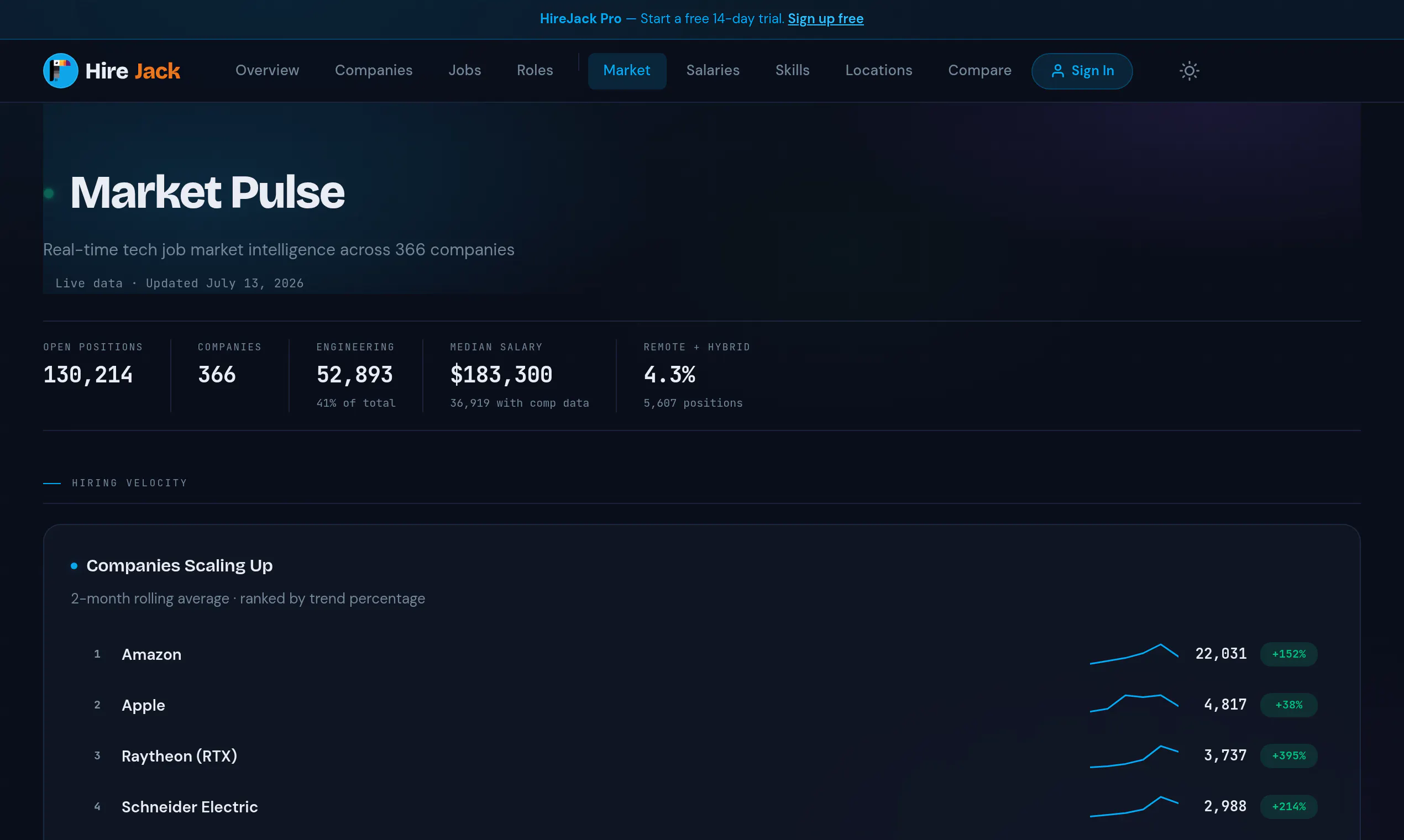Click the 22,031 positions count
This screenshot has height=840, width=1404.
pyautogui.click(x=1220, y=654)
